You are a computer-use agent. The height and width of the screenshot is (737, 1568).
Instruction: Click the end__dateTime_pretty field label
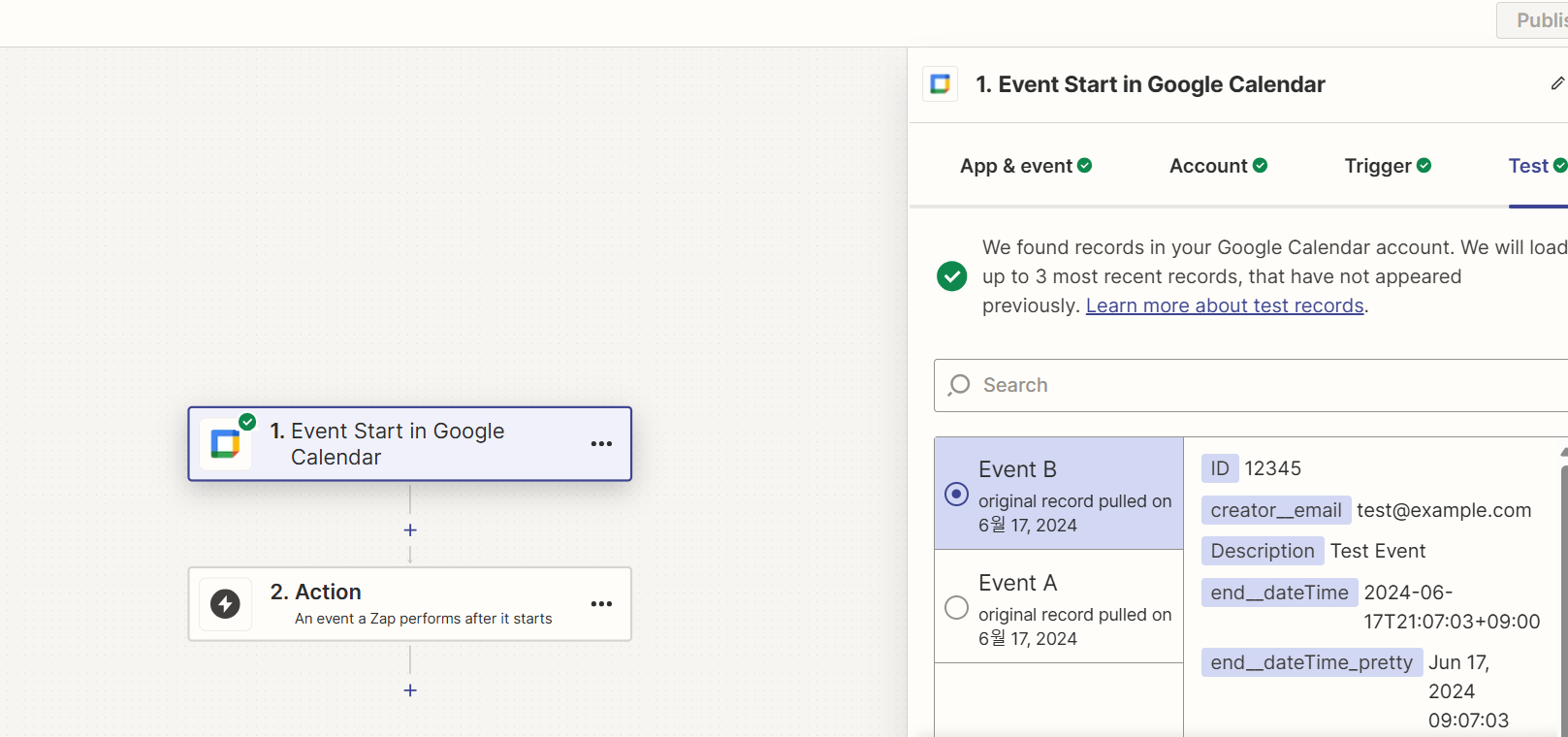pos(1312,662)
